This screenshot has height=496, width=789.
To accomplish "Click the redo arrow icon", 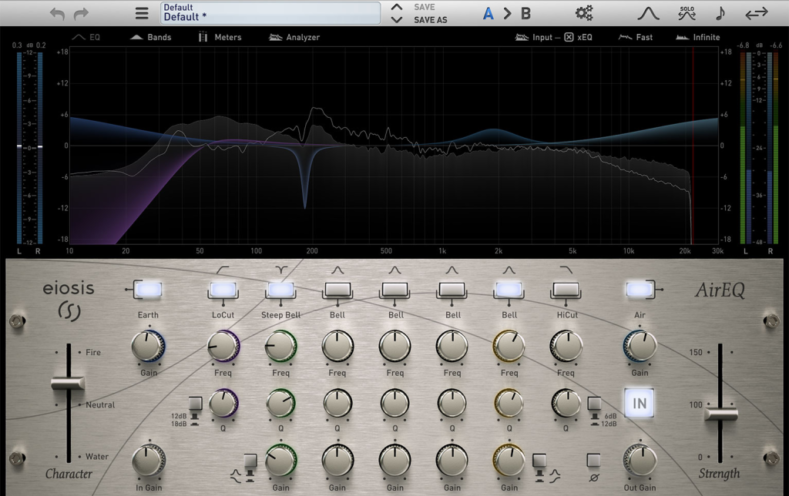I will pos(81,14).
